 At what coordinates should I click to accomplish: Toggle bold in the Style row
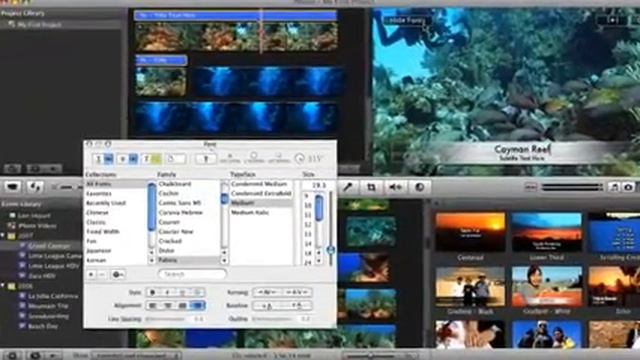click(x=153, y=292)
